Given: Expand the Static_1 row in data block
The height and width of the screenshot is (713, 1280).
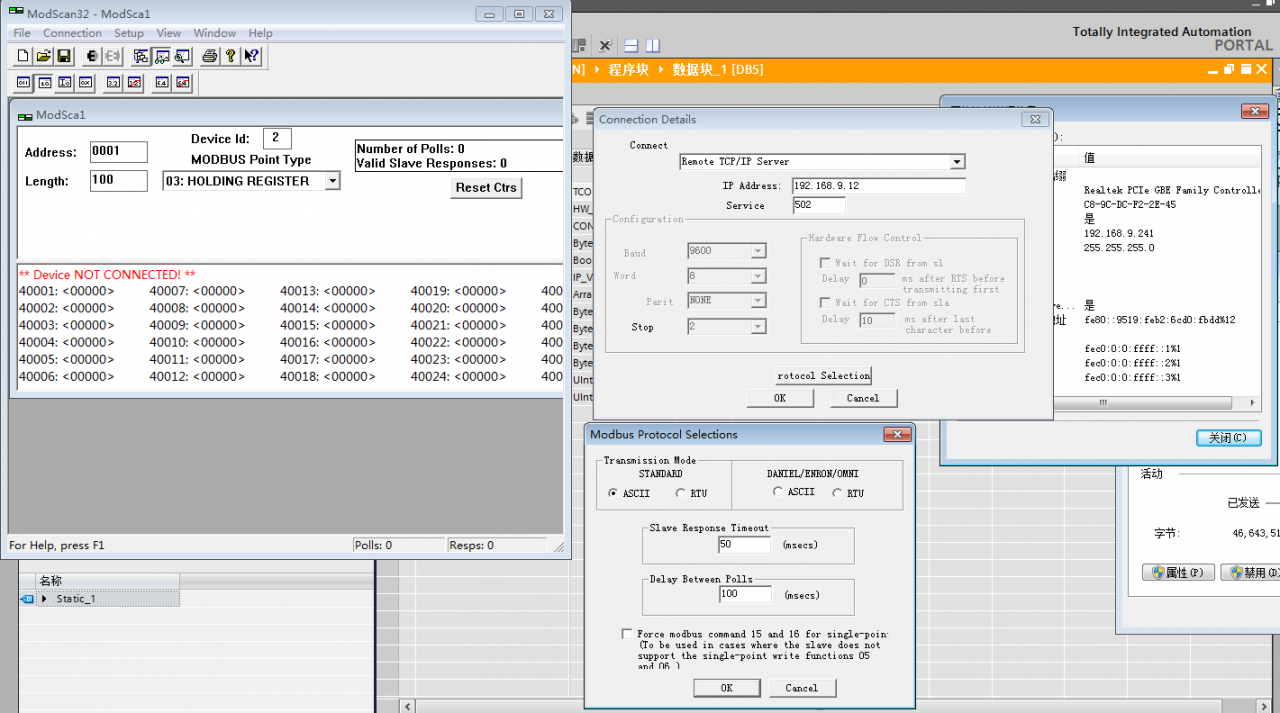Looking at the screenshot, I should [44, 599].
